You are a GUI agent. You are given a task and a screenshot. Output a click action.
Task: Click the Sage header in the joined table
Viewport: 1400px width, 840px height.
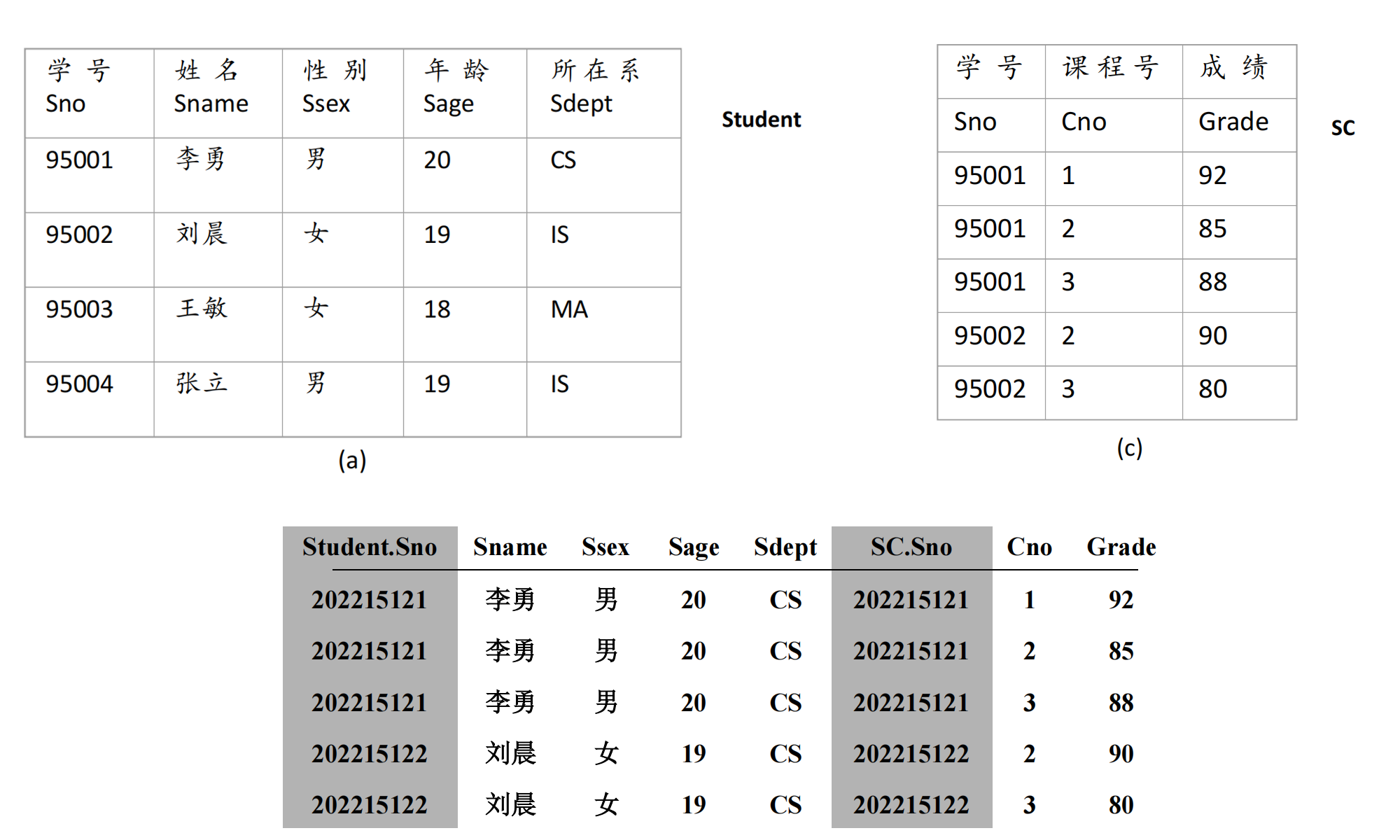[x=693, y=547]
